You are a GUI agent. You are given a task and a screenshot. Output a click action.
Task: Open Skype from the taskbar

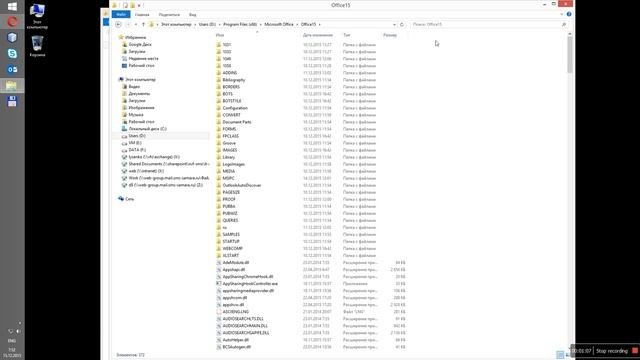12,53
